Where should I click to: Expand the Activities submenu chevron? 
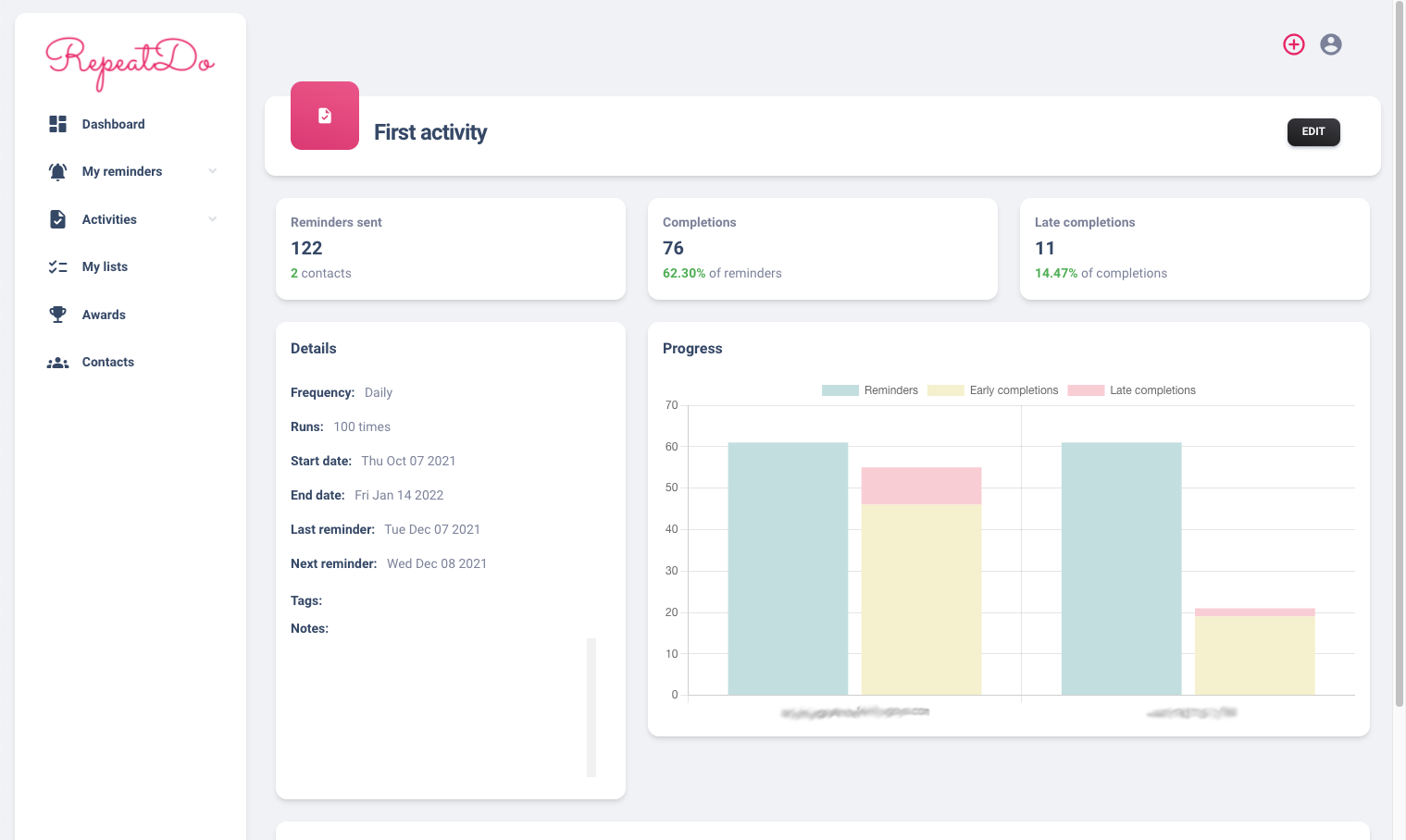tap(213, 219)
